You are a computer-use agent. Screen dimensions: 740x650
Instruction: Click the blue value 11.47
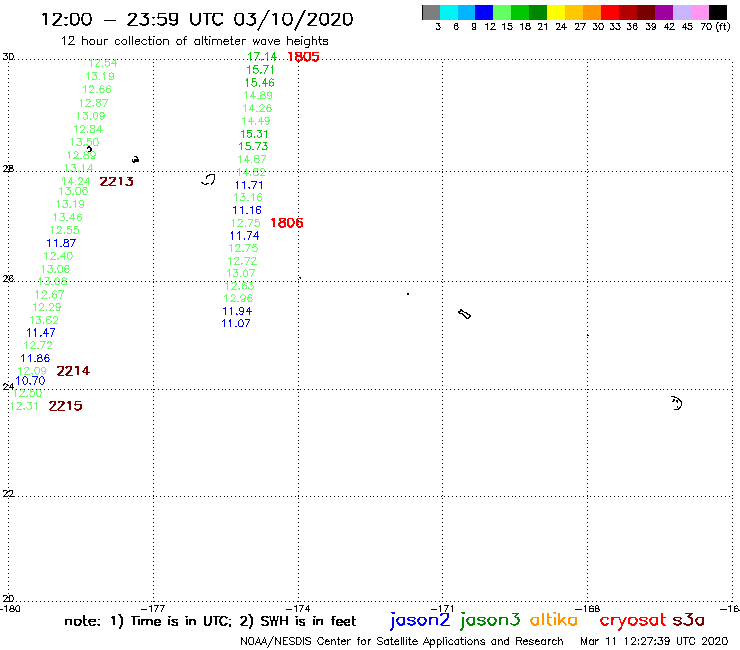pos(41,333)
